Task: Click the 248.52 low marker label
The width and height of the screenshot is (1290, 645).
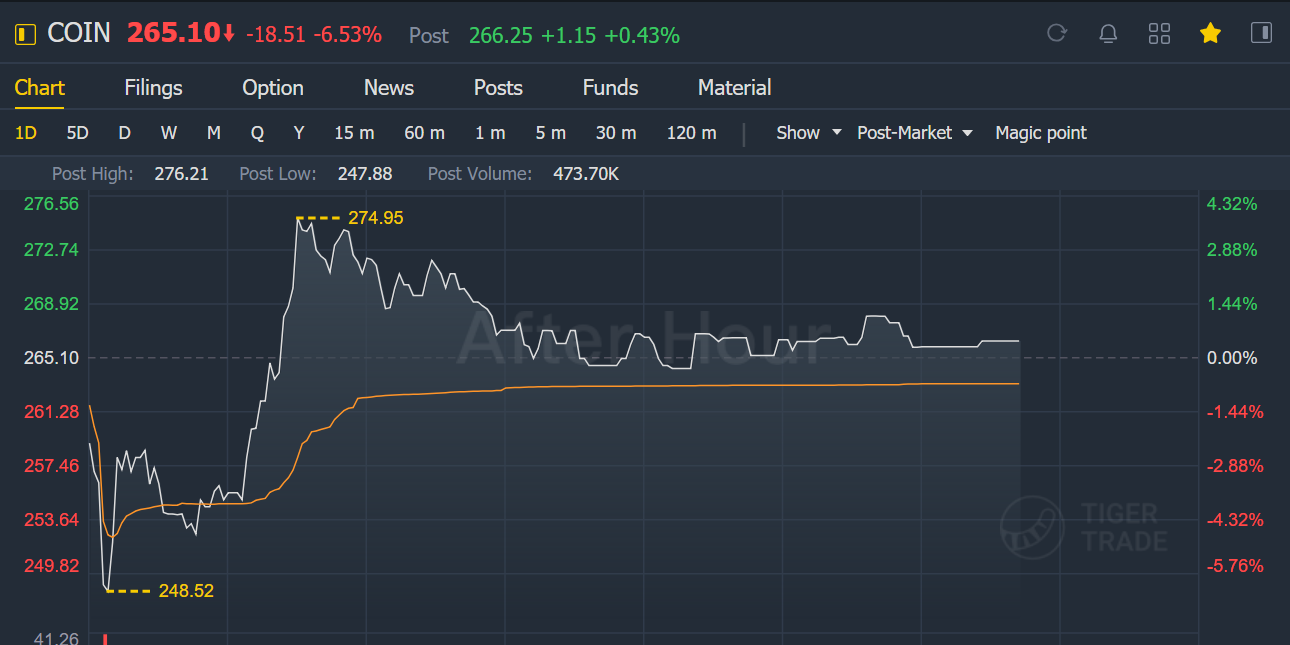Action: point(186,591)
